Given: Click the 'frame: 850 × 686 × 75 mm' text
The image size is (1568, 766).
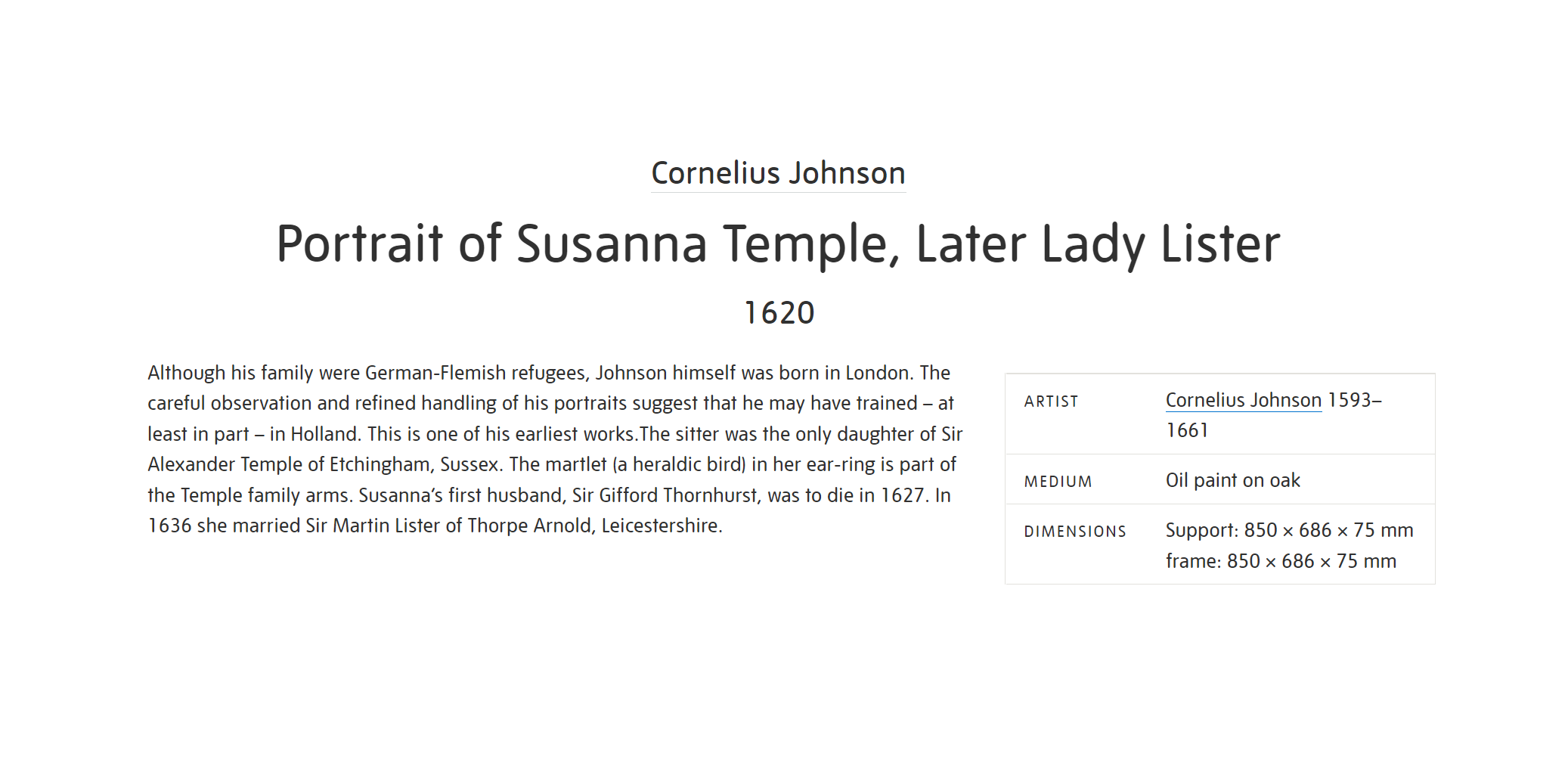Looking at the screenshot, I should point(1281,561).
